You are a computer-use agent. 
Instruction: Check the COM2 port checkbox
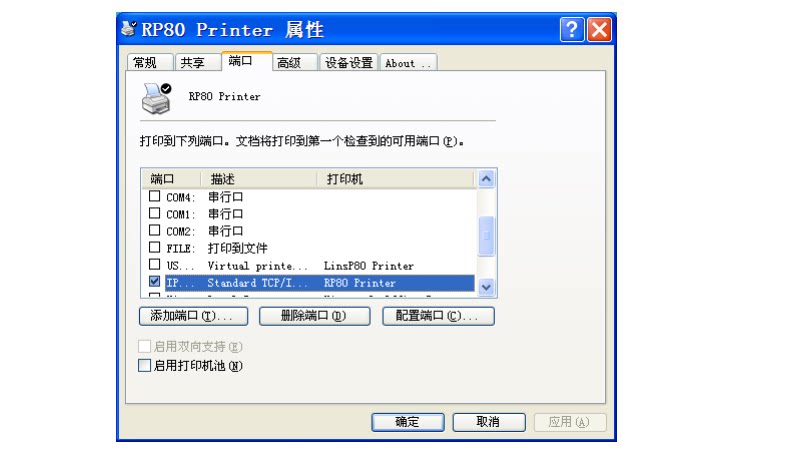tap(155, 230)
